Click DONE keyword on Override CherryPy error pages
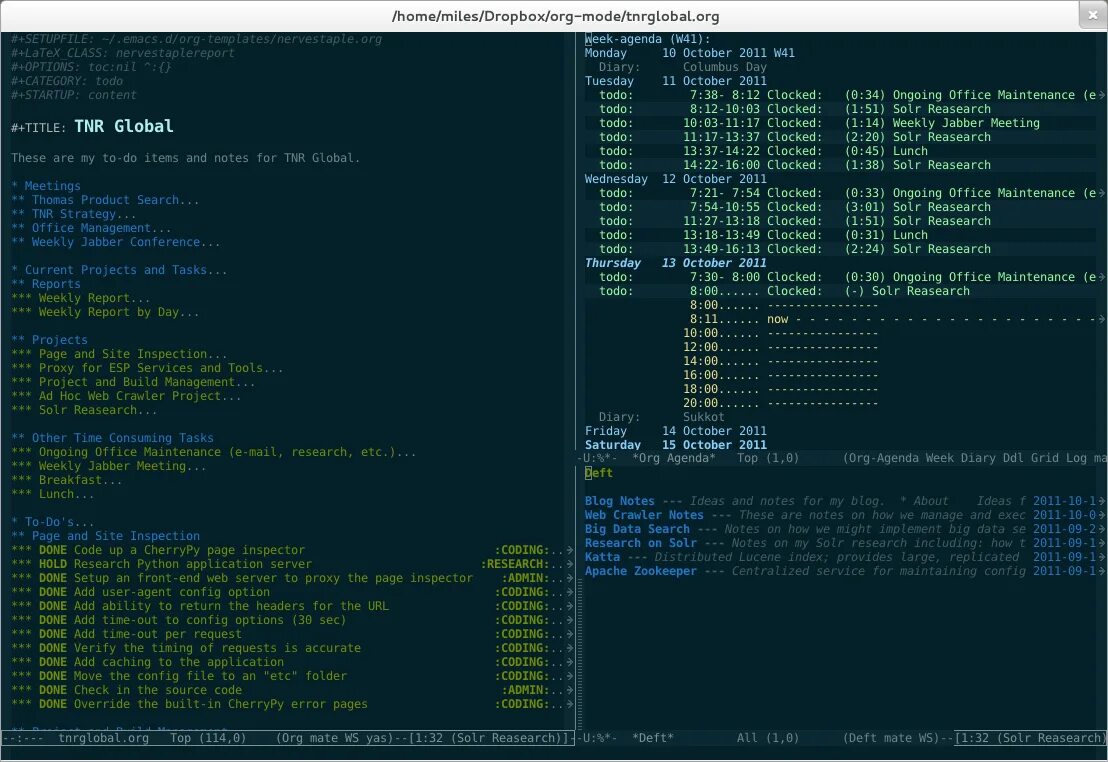 point(53,704)
